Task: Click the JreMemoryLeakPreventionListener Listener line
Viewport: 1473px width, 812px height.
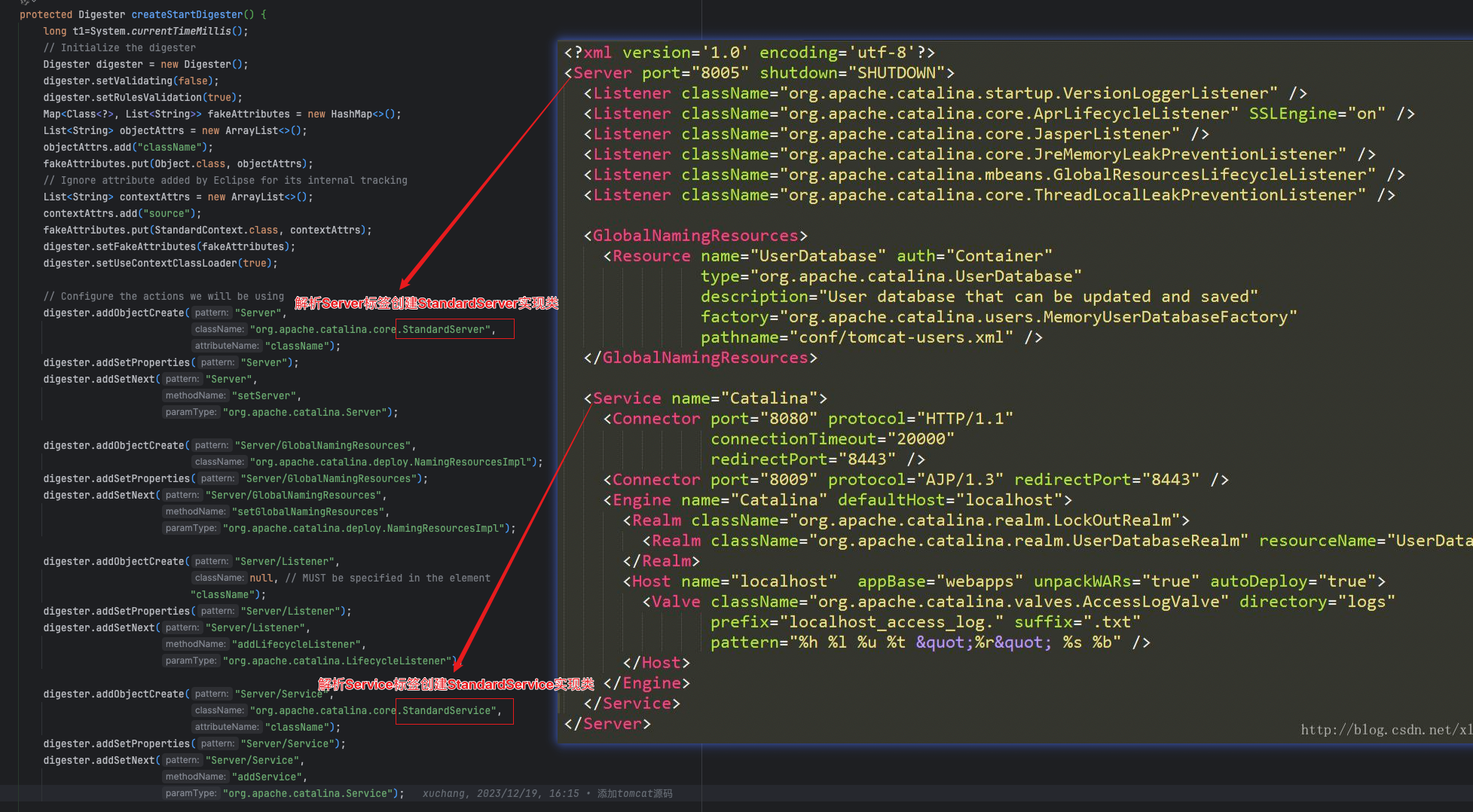Action: click(979, 154)
